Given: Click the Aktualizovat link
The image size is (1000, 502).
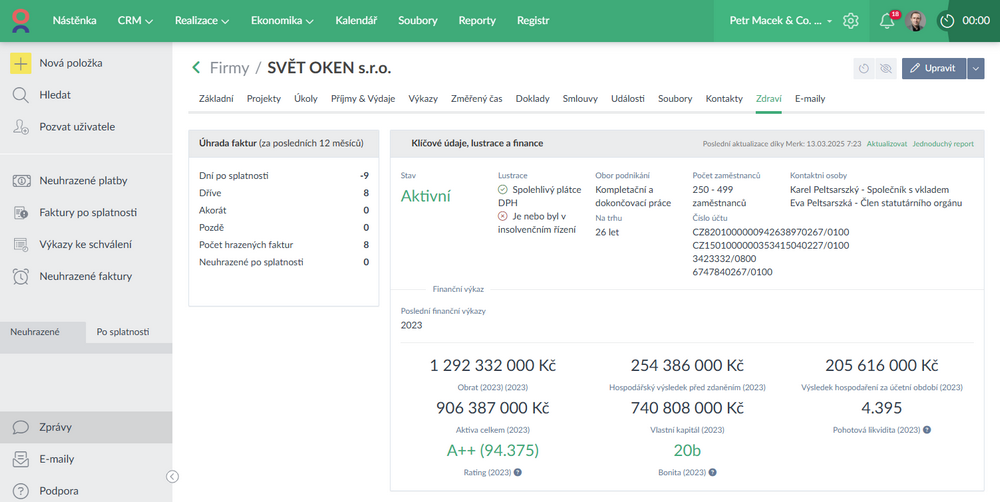Looking at the screenshot, I should tap(886, 144).
